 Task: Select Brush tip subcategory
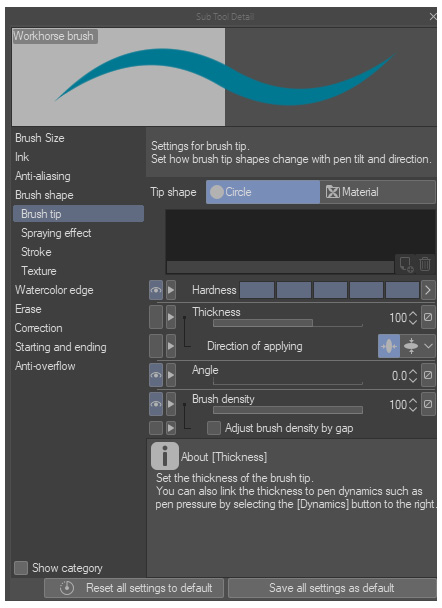pos(78,214)
